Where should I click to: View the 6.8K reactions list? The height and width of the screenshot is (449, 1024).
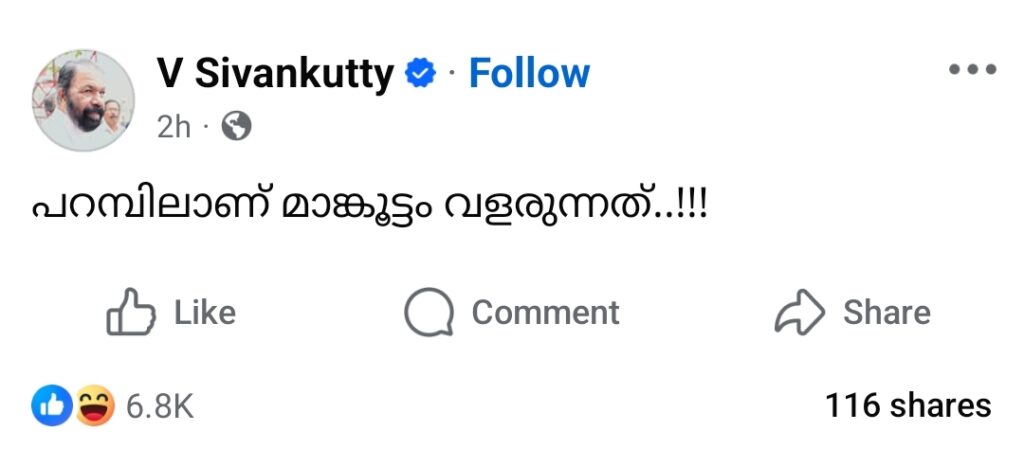(x=160, y=406)
